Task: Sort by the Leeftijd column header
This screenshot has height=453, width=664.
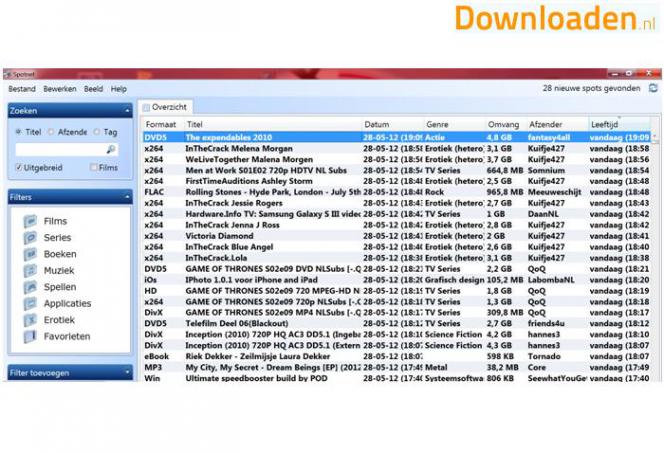Action: coord(620,124)
